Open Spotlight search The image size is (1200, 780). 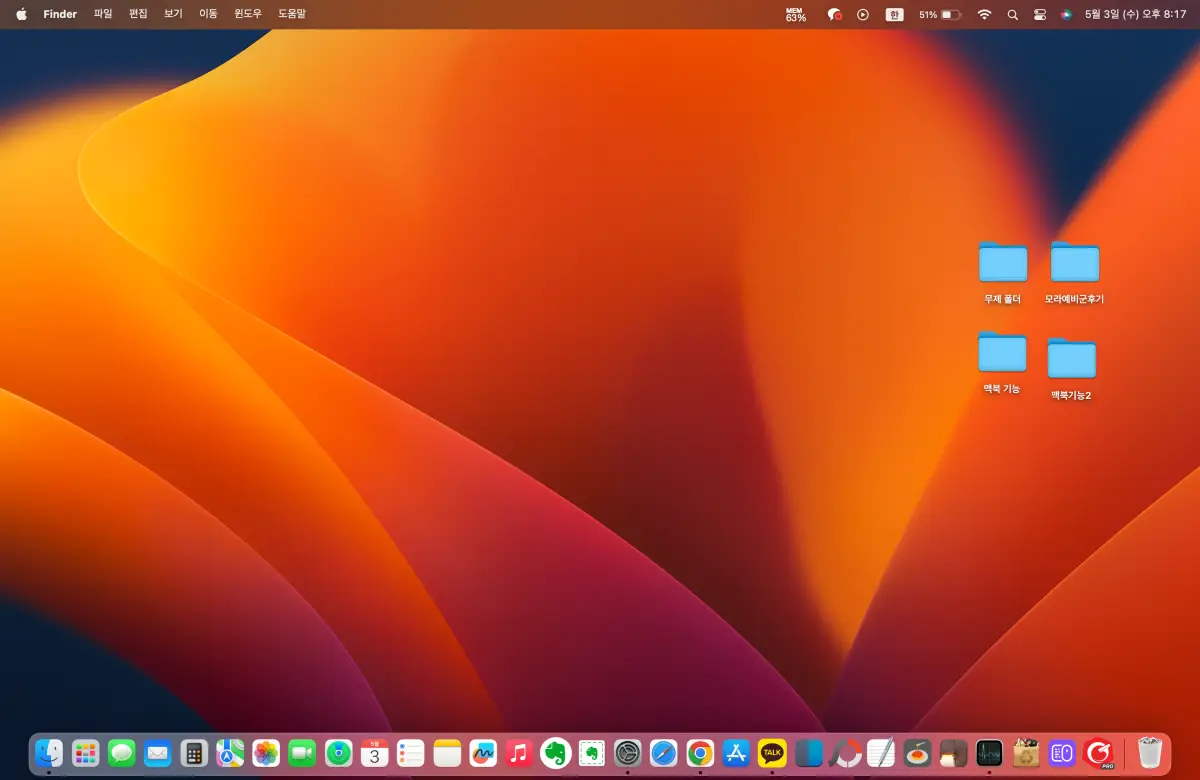pyautogui.click(x=1012, y=14)
